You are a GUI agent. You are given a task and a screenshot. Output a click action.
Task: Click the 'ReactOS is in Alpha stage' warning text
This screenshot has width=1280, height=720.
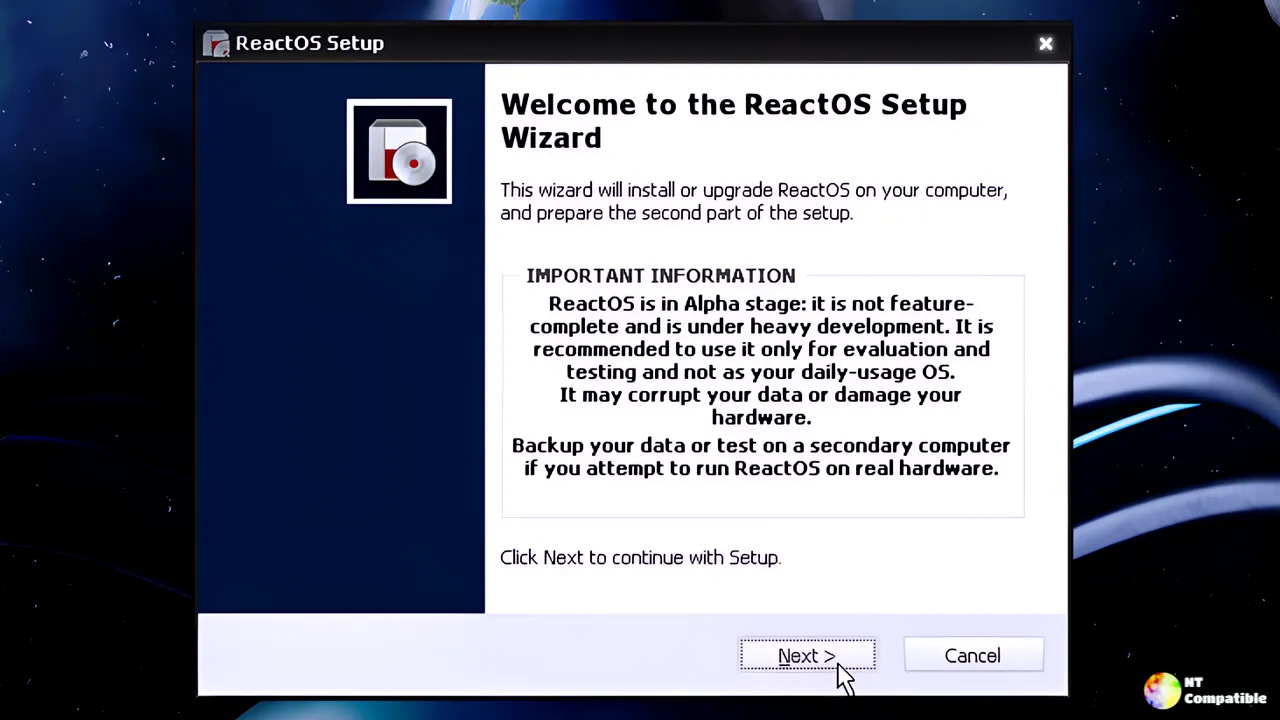click(x=761, y=338)
